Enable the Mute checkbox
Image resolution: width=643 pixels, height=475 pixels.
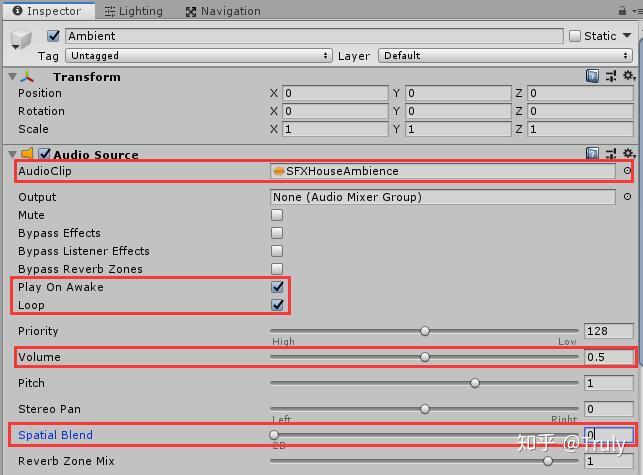pos(277,215)
